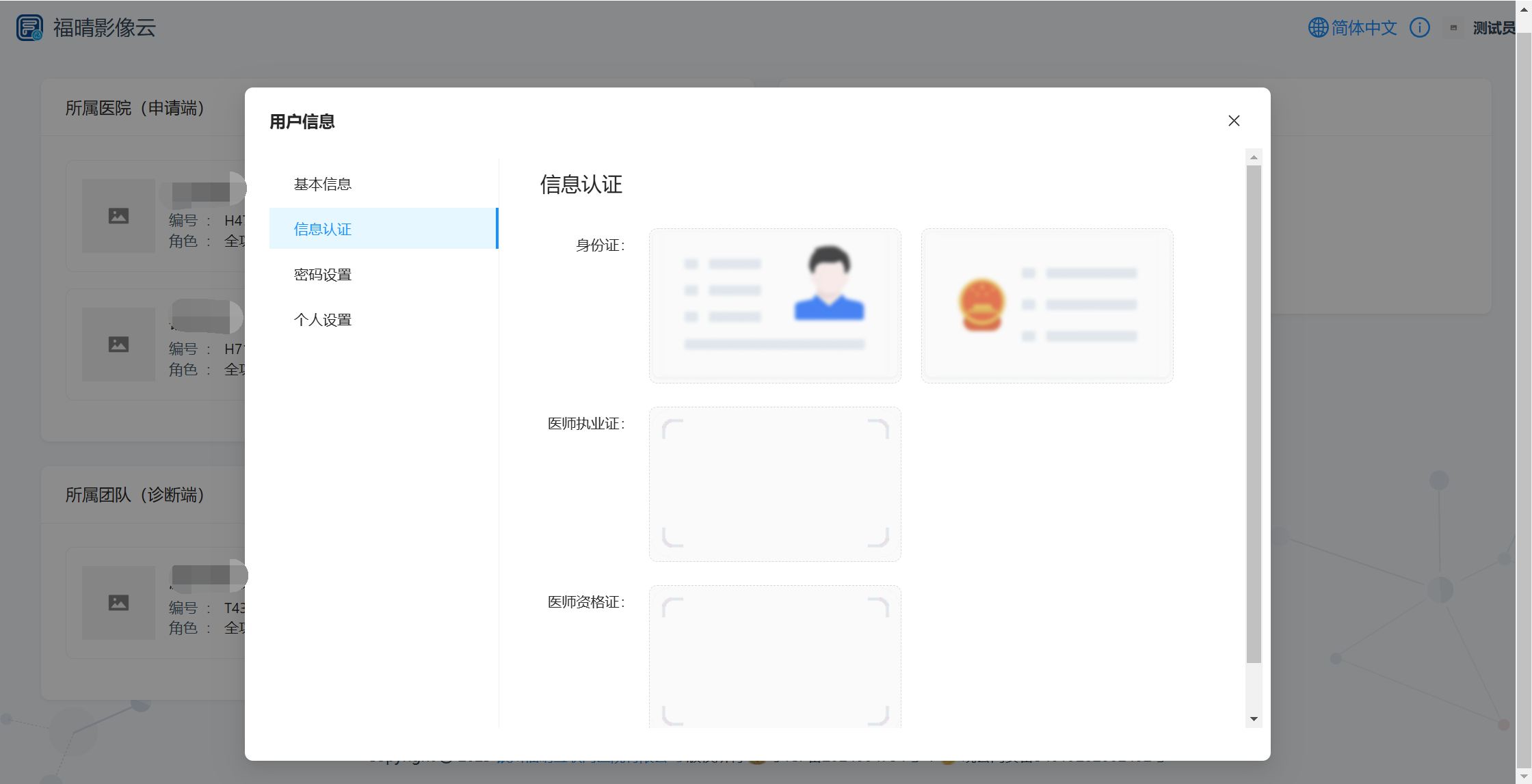Click the ID card national emblem upload
This screenshot has height=784, width=1532.
(x=1047, y=306)
